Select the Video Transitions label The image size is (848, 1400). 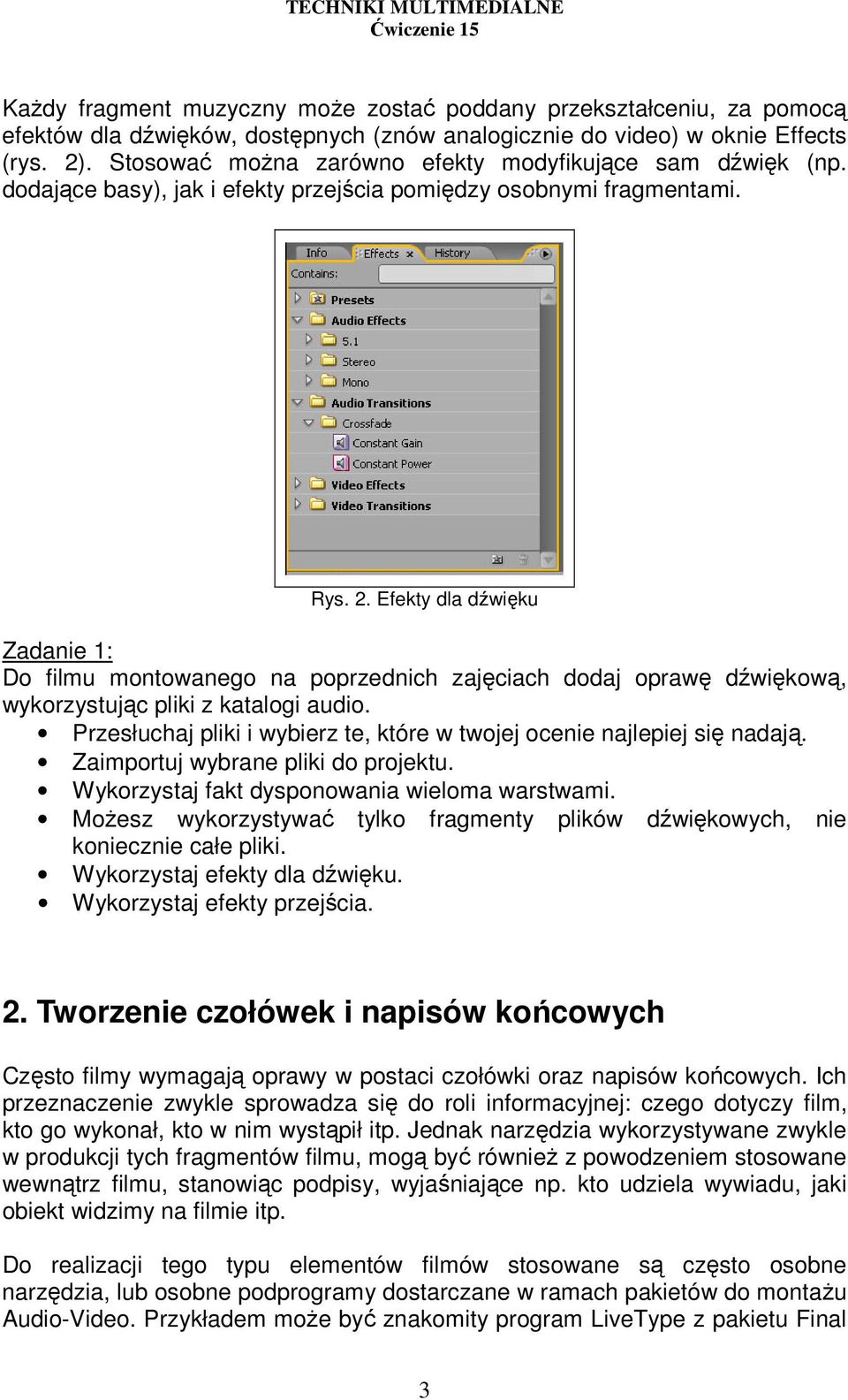381,506
